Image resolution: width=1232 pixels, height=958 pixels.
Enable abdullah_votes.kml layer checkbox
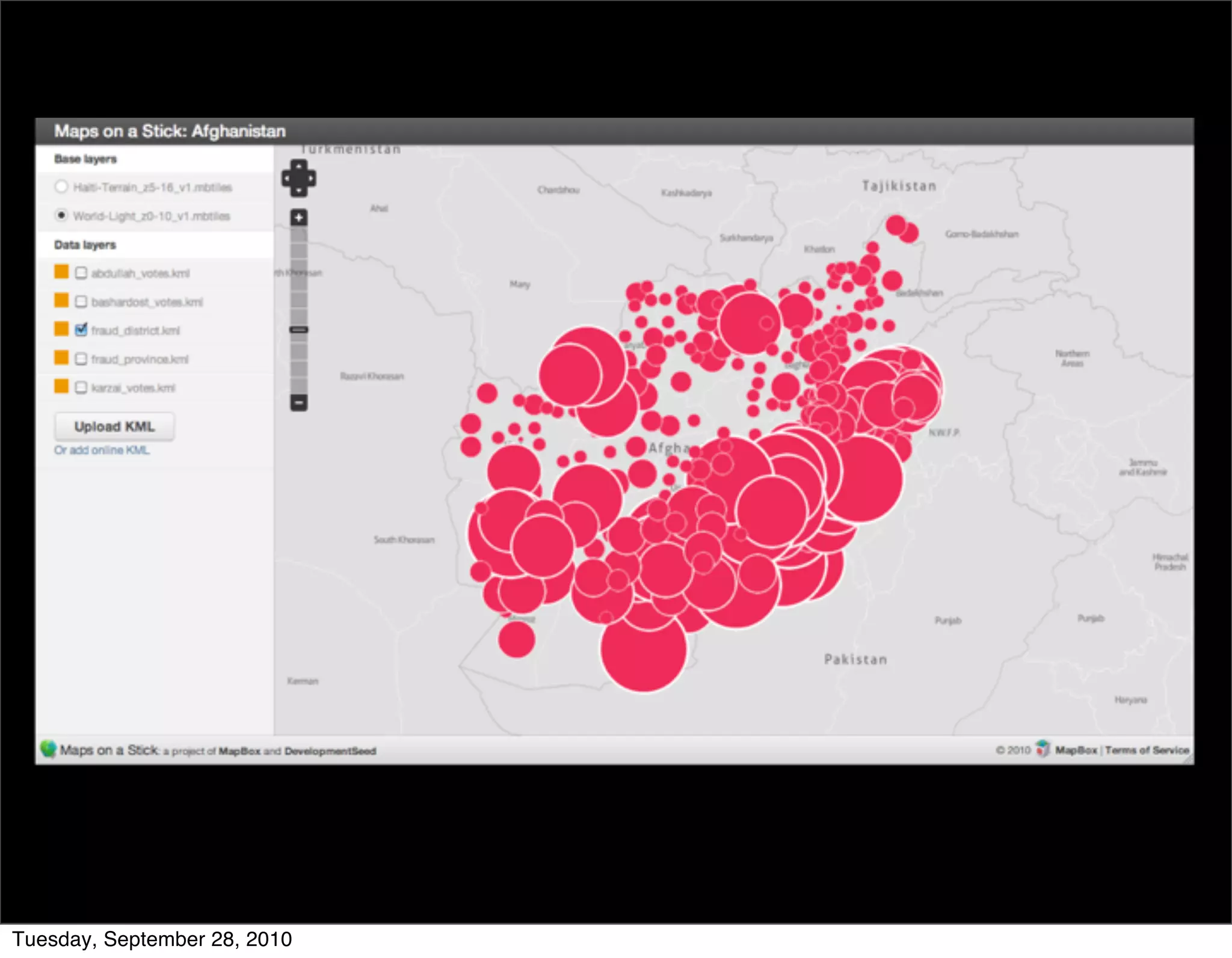pos(81,273)
